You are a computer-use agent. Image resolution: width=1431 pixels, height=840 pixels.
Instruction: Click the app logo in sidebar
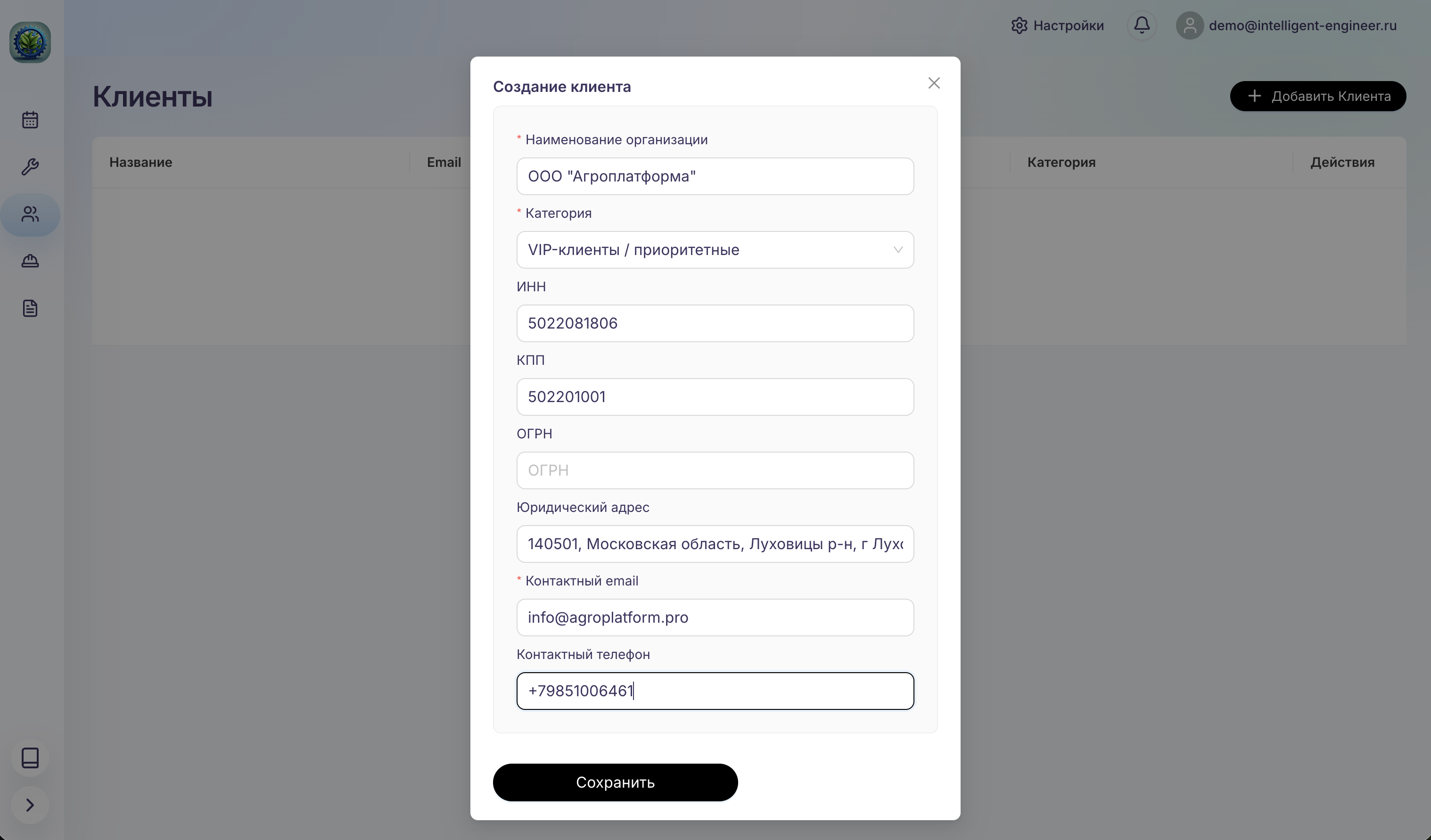pyautogui.click(x=30, y=42)
